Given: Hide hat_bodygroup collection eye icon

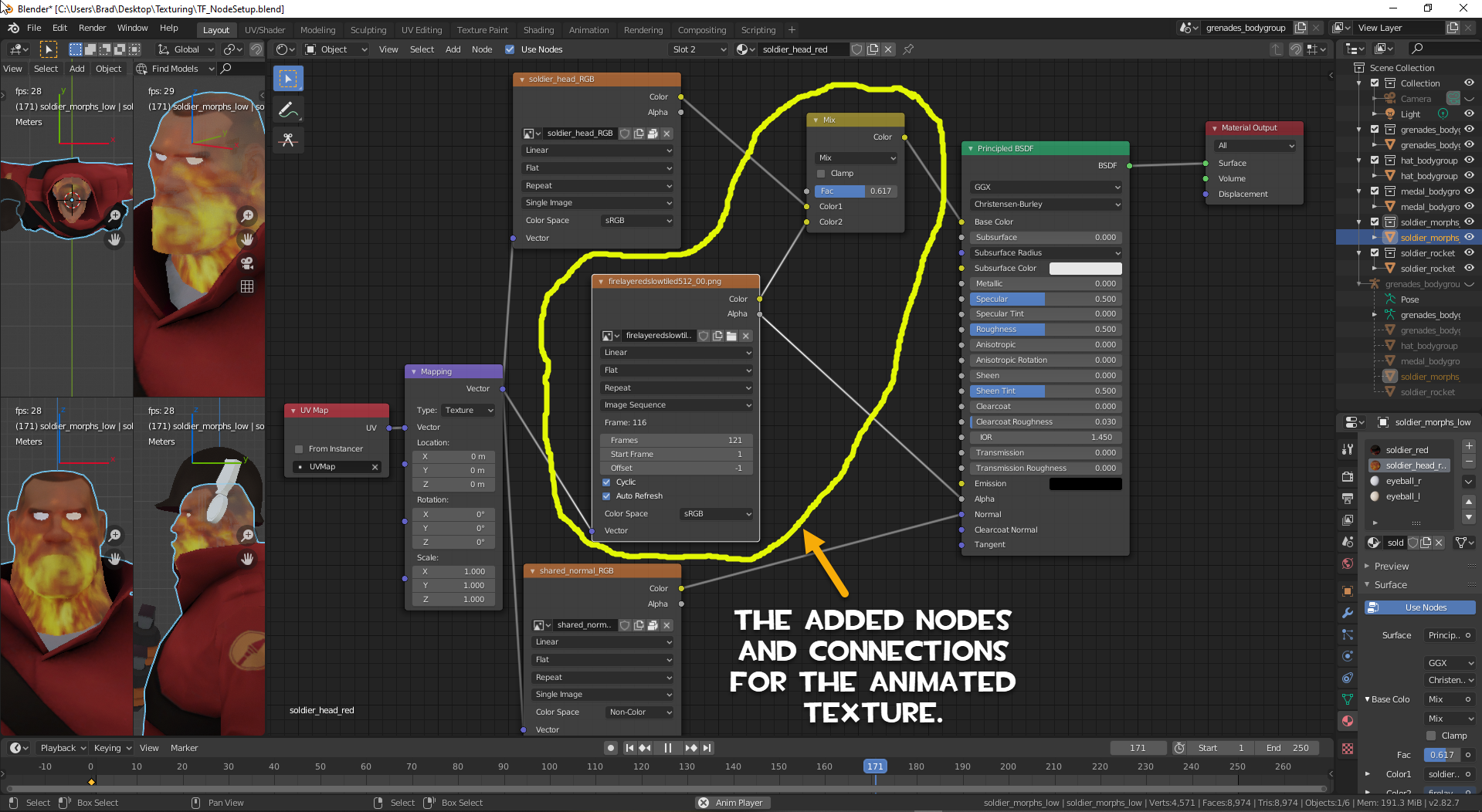Looking at the screenshot, I should pyautogui.click(x=1469, y=161).
